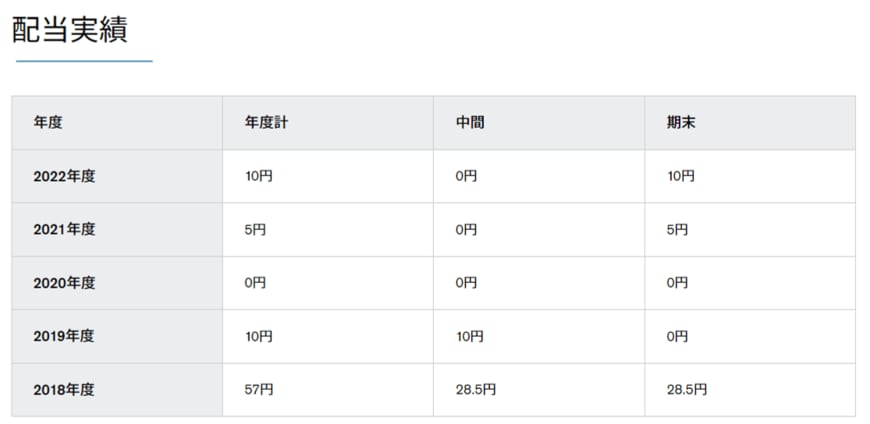Click the 2019年度 row label
The height and width of the screenshot is (424, 870).
coord(64,336)
